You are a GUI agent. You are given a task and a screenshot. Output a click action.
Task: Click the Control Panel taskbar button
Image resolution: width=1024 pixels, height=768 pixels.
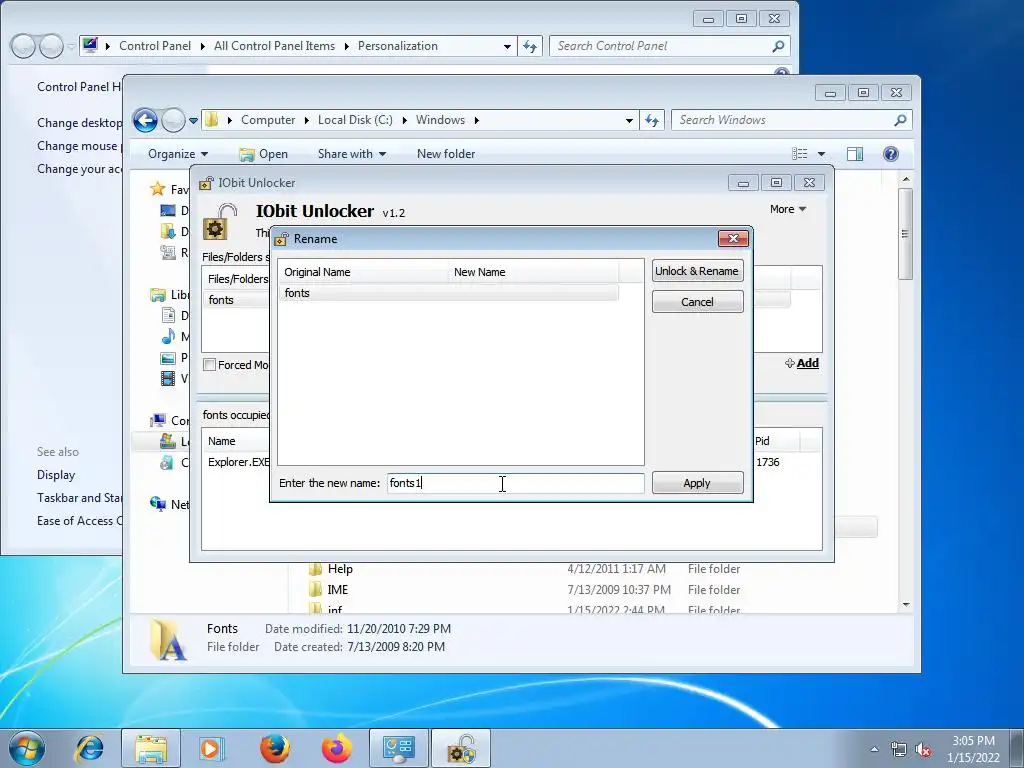[x=398, y=748]
